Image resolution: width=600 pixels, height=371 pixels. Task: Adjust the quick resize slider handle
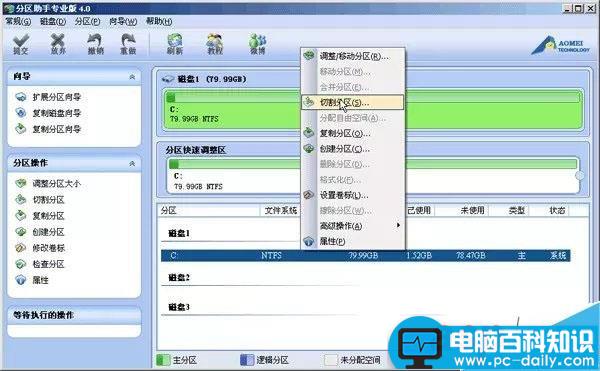[x=580, y=175]
